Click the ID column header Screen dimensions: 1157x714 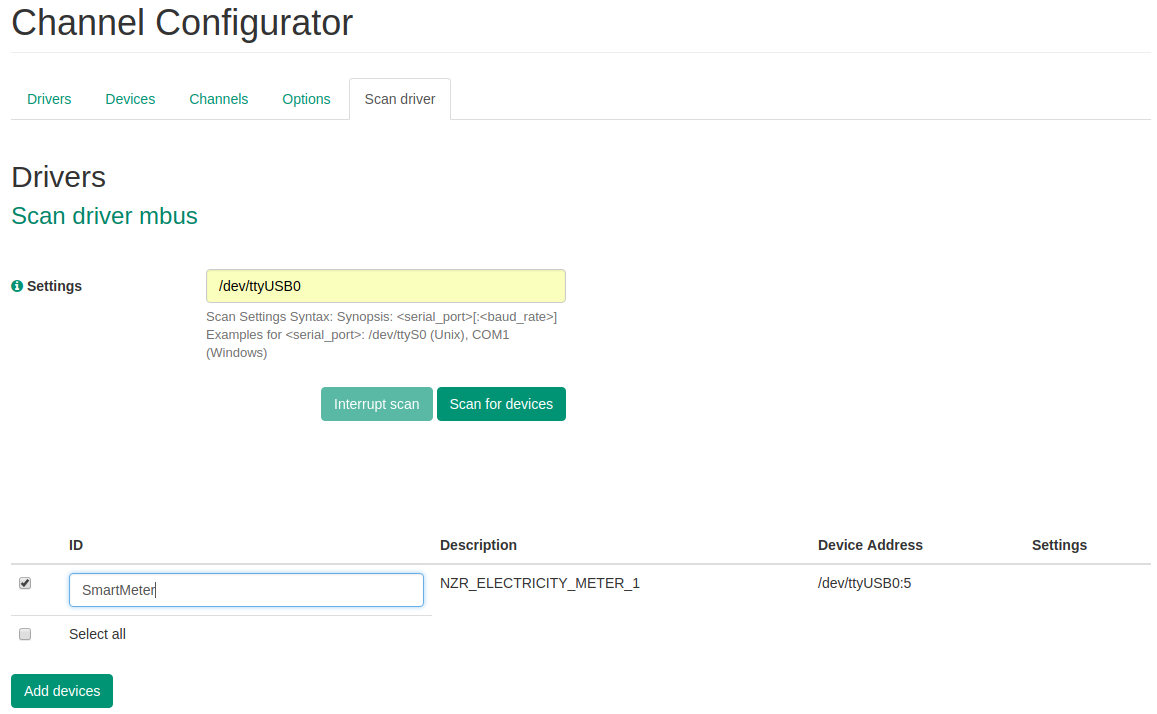(x=76, y=545)
